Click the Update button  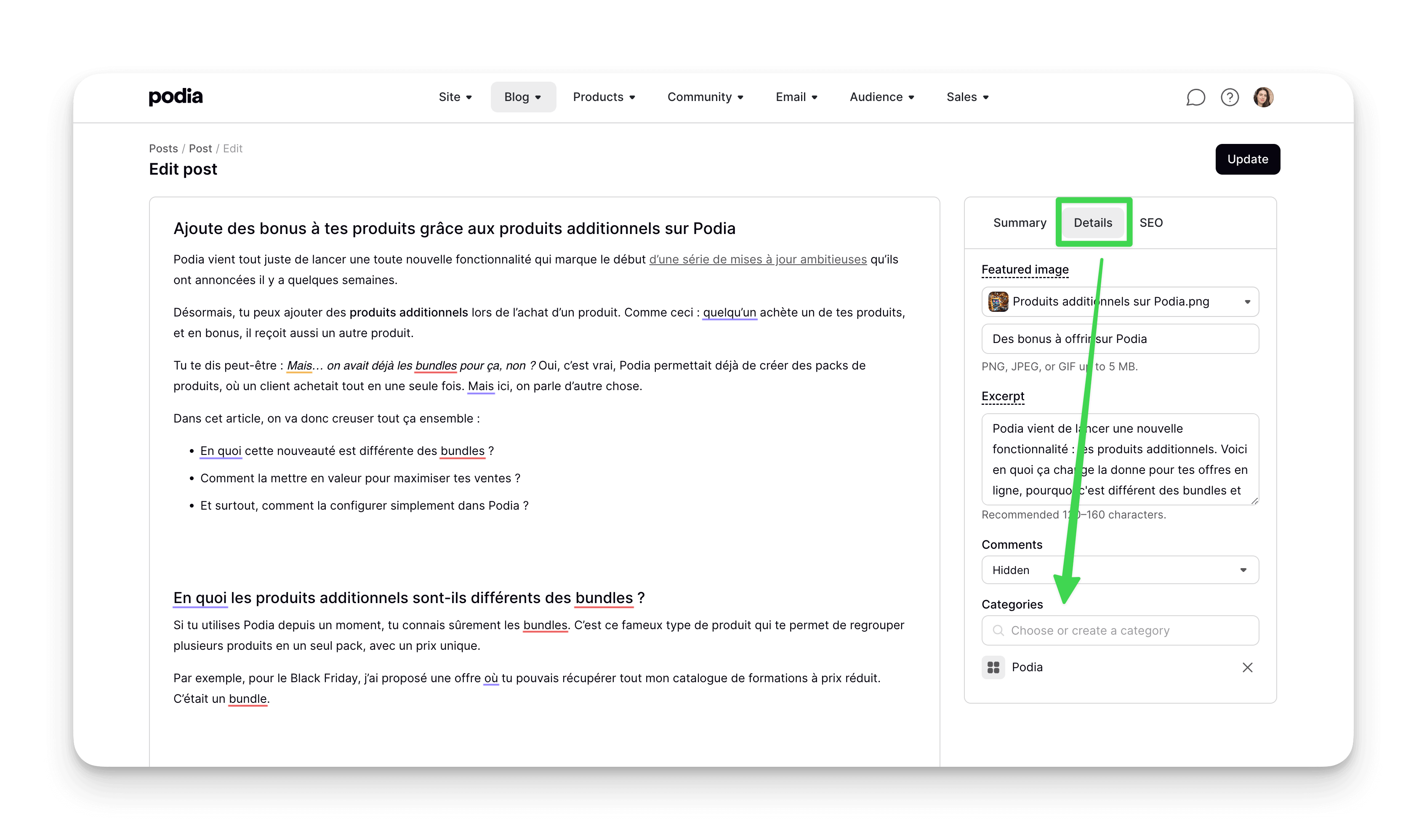(x=1248, y=159)
